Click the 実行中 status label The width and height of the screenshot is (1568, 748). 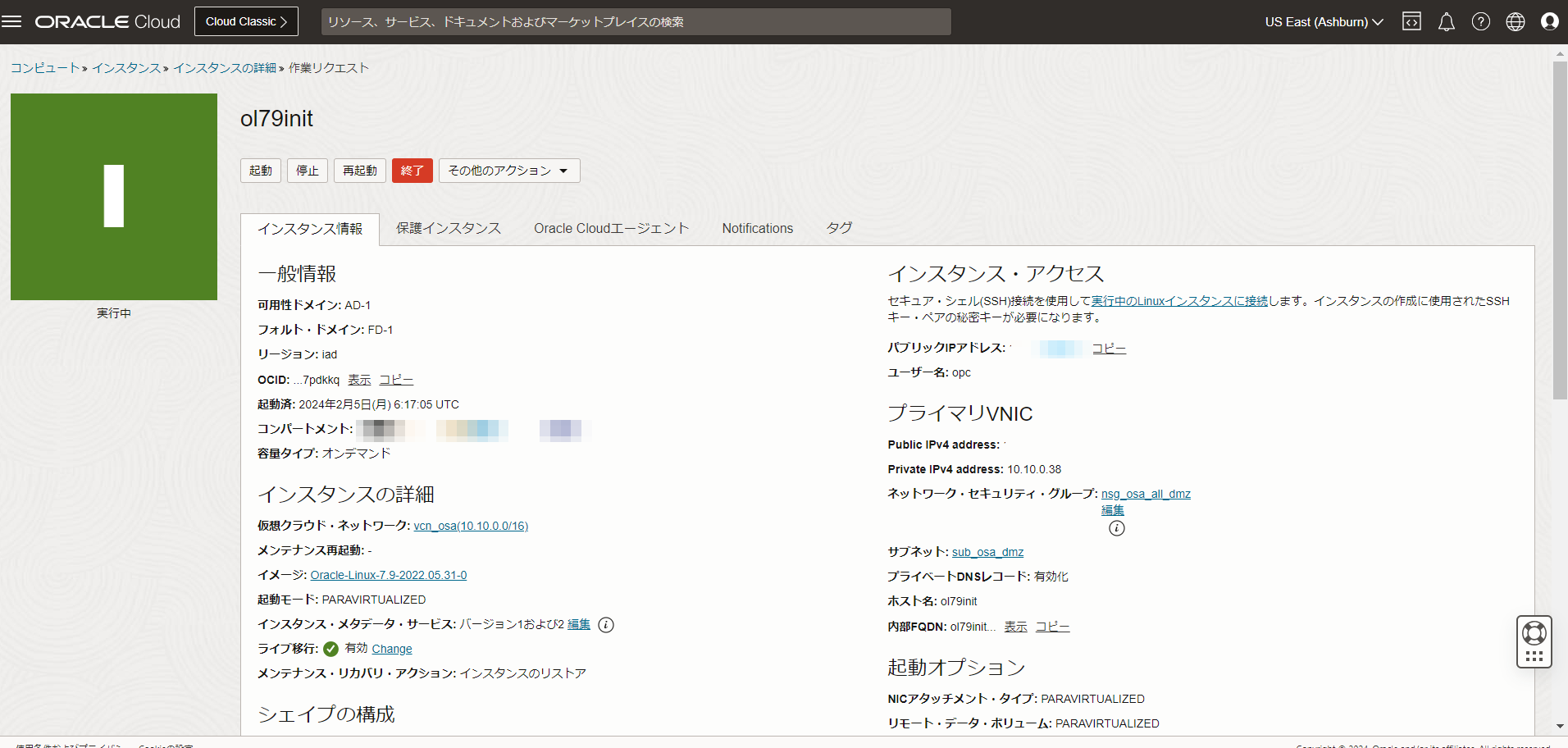(114, 313)
